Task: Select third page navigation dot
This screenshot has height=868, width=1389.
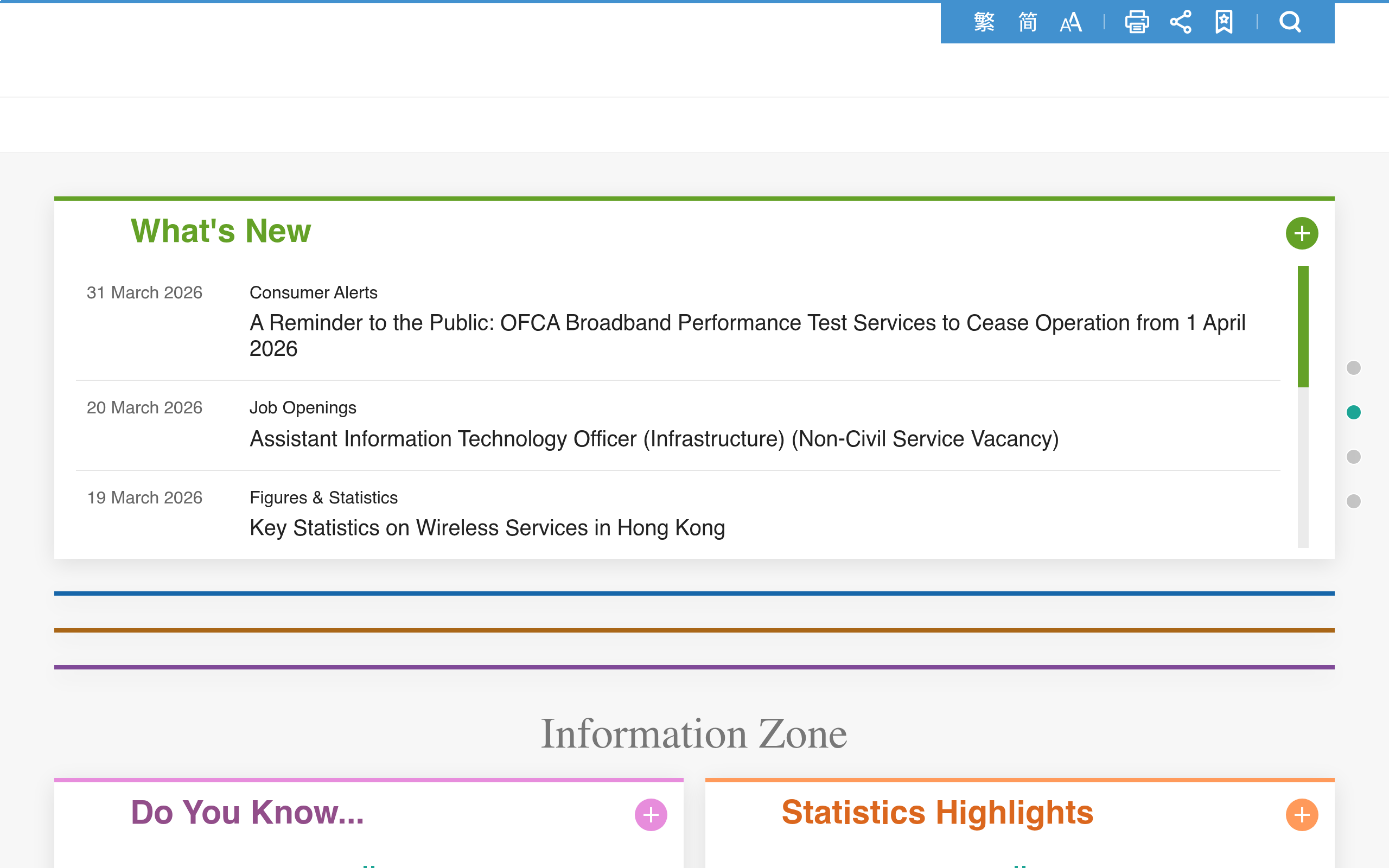Action: (x=1353, y=456)
